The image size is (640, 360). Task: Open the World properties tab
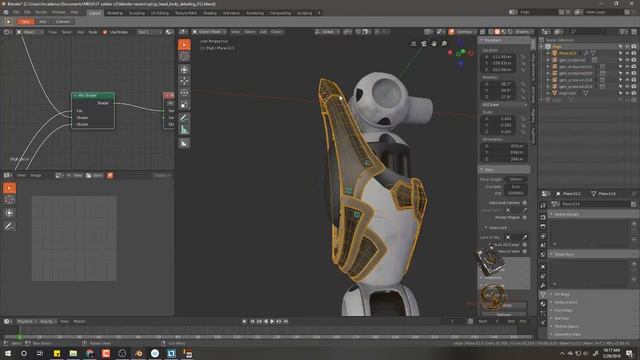pyautogui.click(x=543, y=255)
